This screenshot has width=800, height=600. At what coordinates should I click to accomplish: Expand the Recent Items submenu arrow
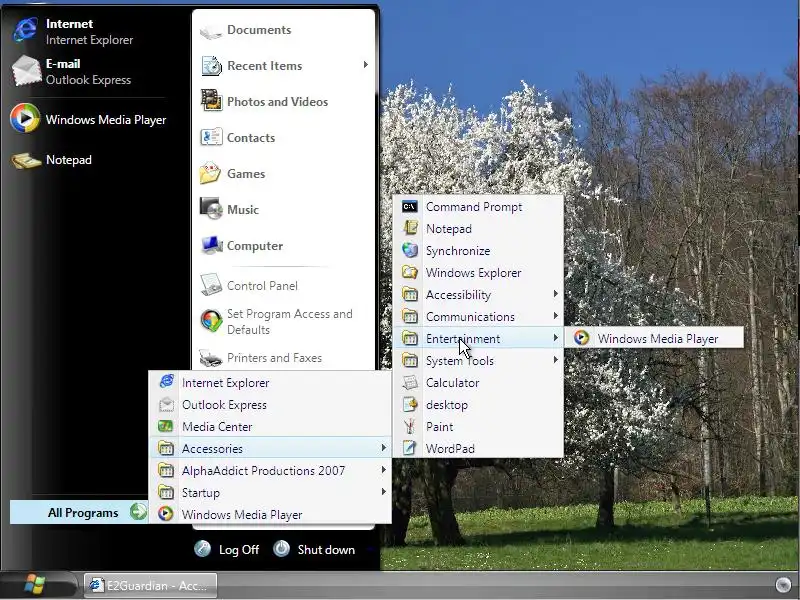click(365, 65)
